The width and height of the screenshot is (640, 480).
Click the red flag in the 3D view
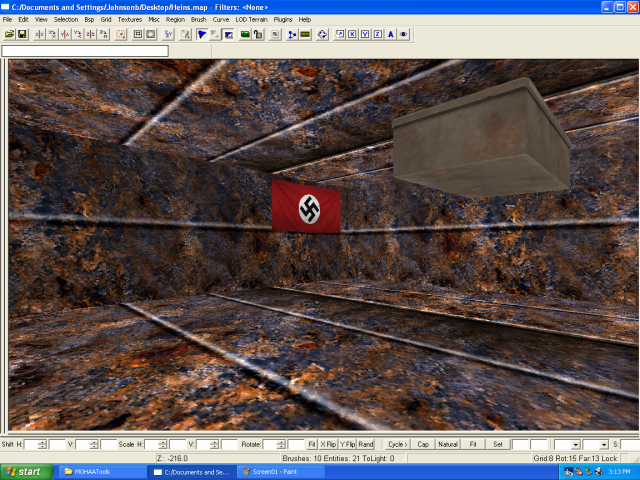point(306,206)
